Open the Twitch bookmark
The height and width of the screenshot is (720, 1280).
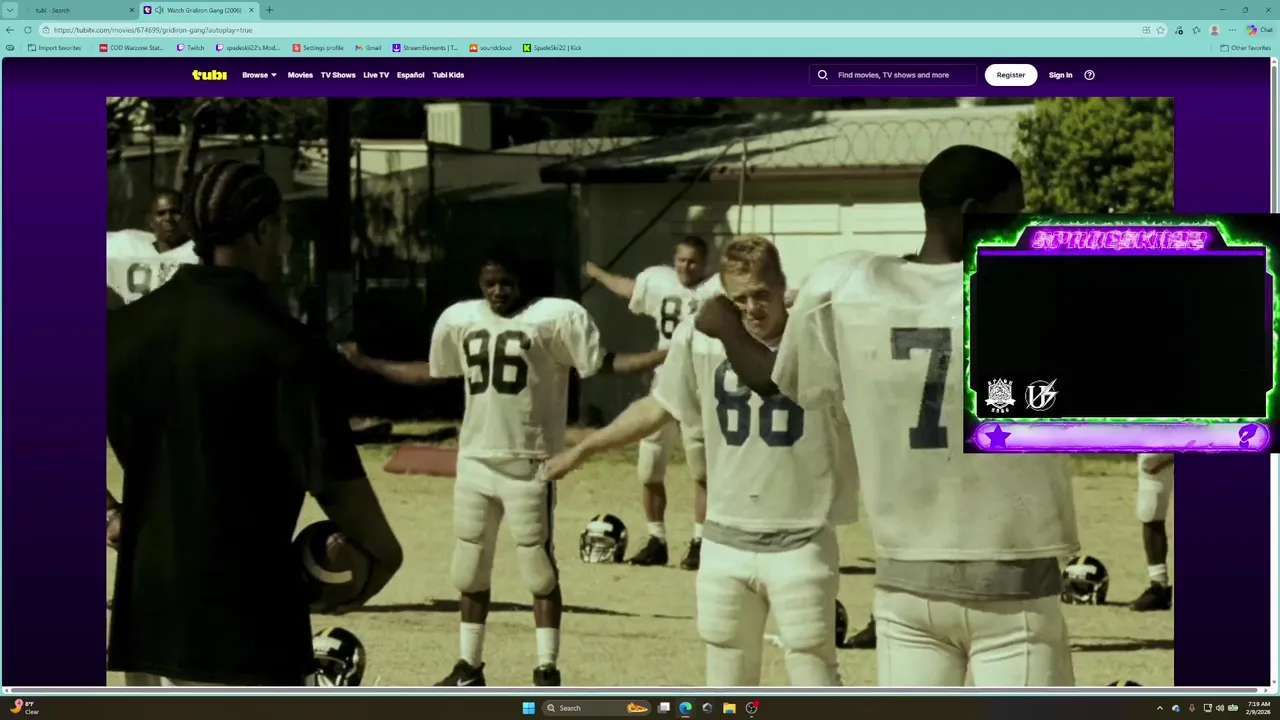[x=190, y=48]
